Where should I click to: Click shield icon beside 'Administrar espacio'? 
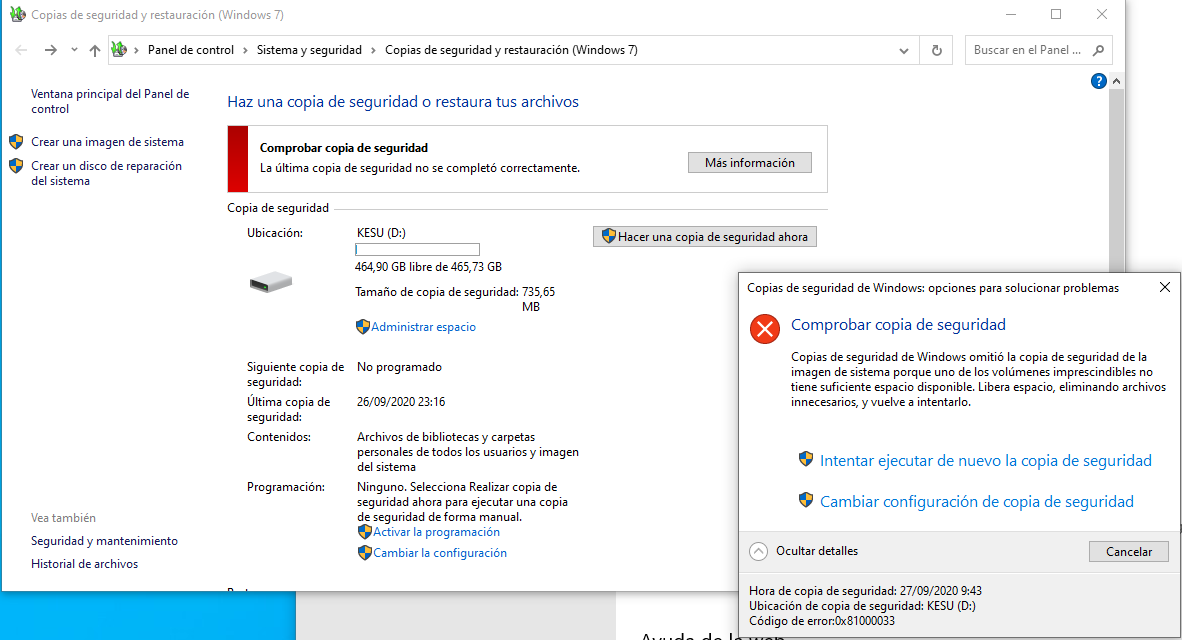coord(363,326)
